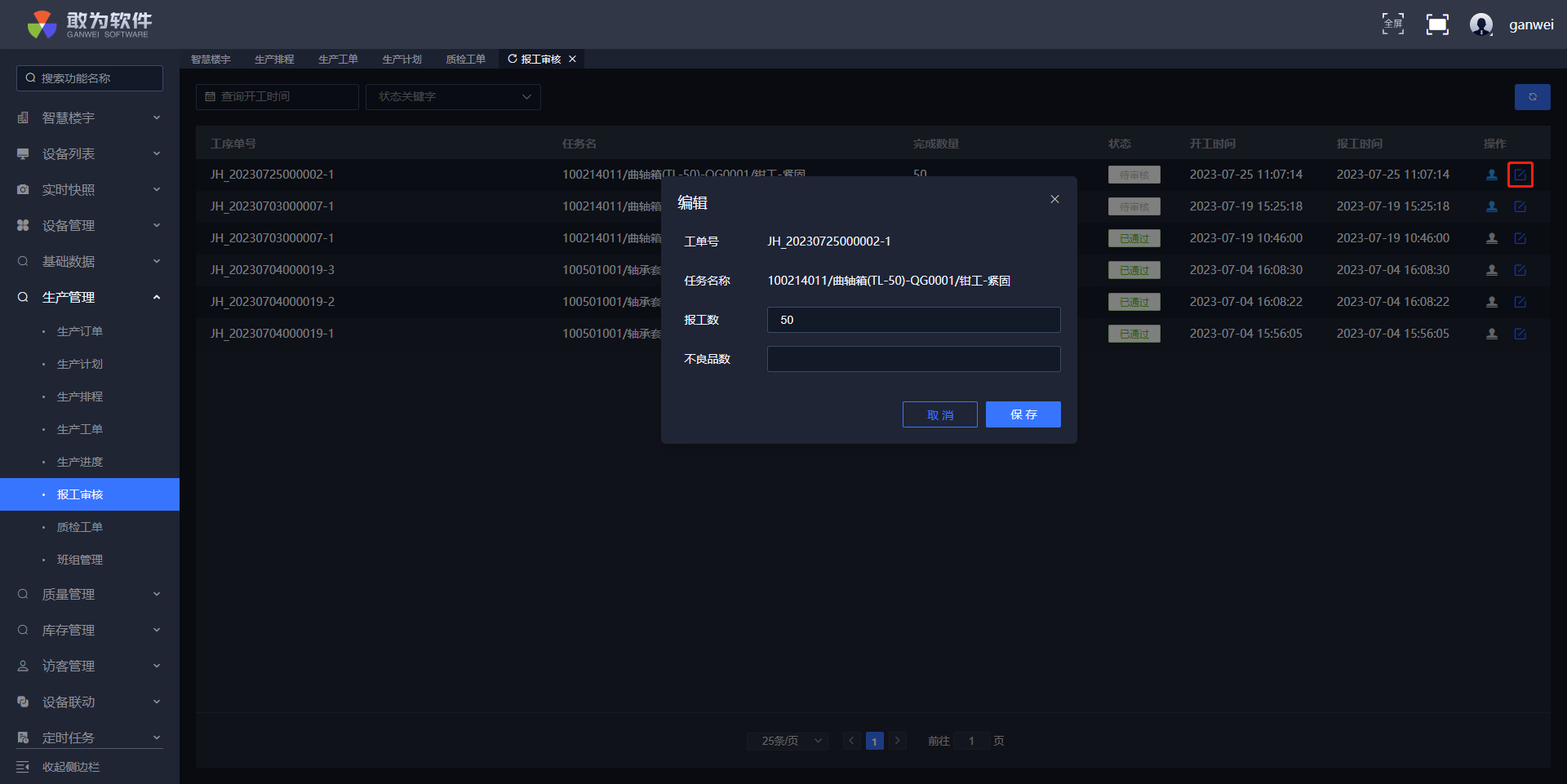Image resolution: width=1567 pixels, height=784 pixels.
Task: Click the fullscreen (全屏) icon in header
Action: (1392, 24)
